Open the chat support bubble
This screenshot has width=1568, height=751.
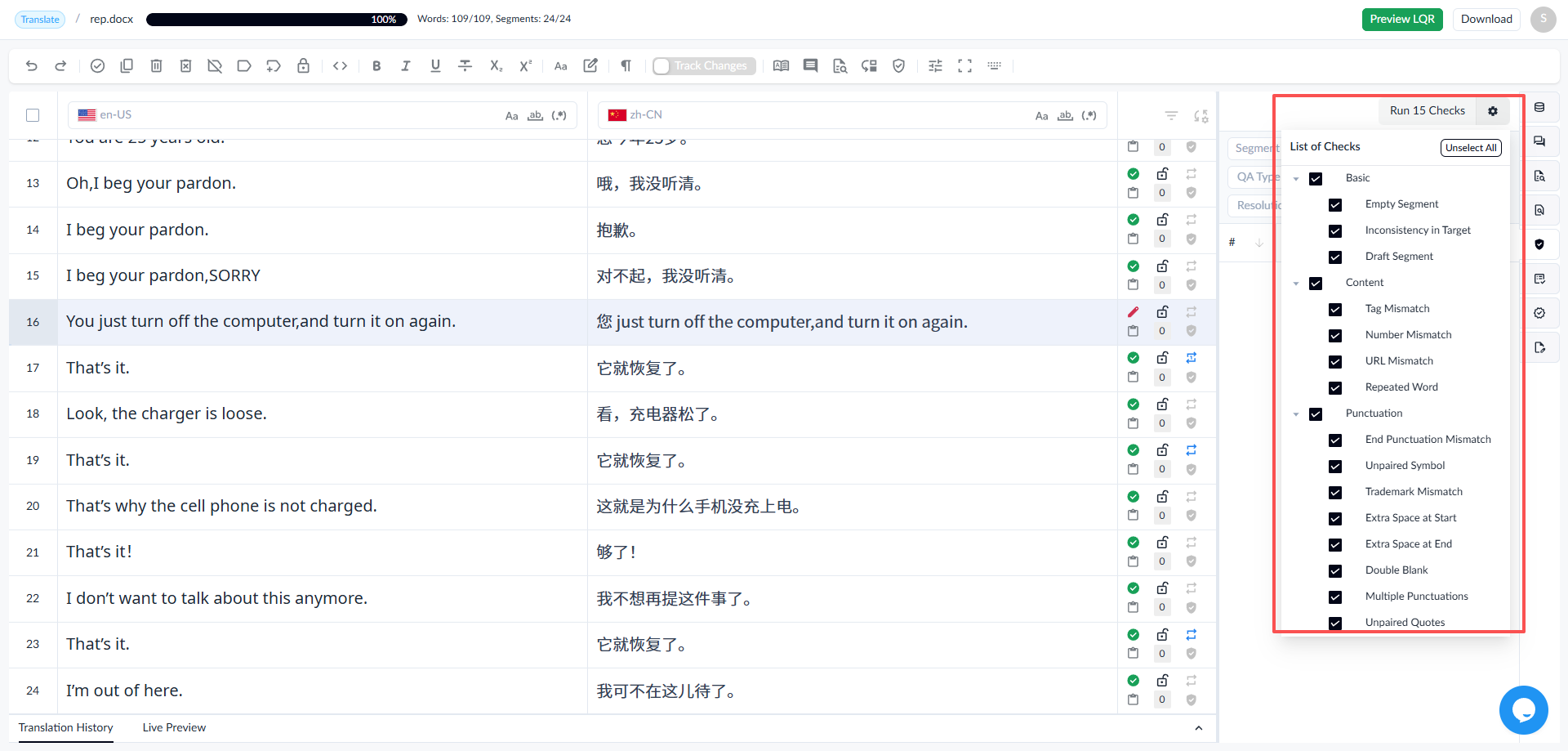point(1523,710)
